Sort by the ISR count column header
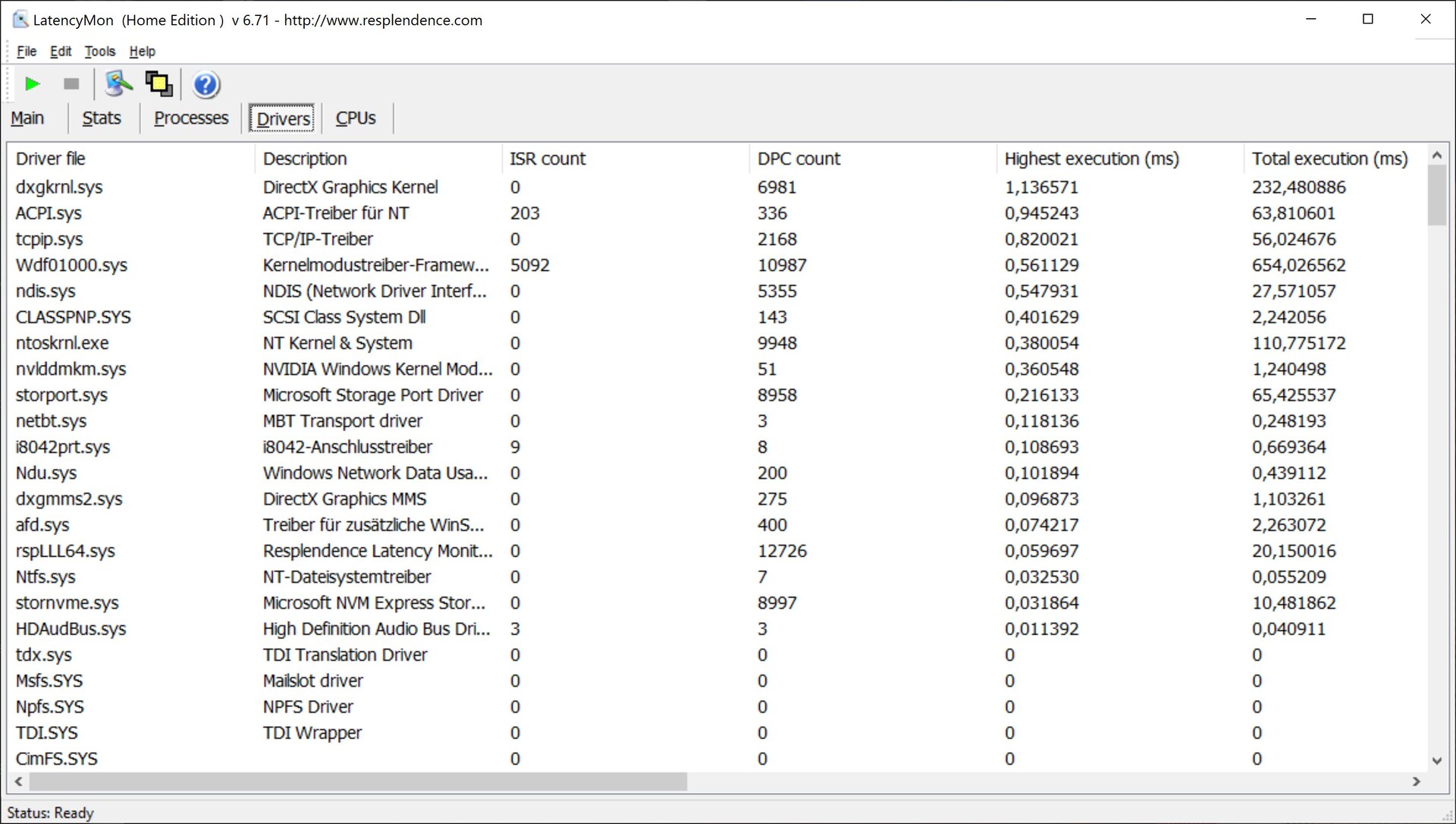This screenshot has height=824, width=1456. (x=548, y=159)
